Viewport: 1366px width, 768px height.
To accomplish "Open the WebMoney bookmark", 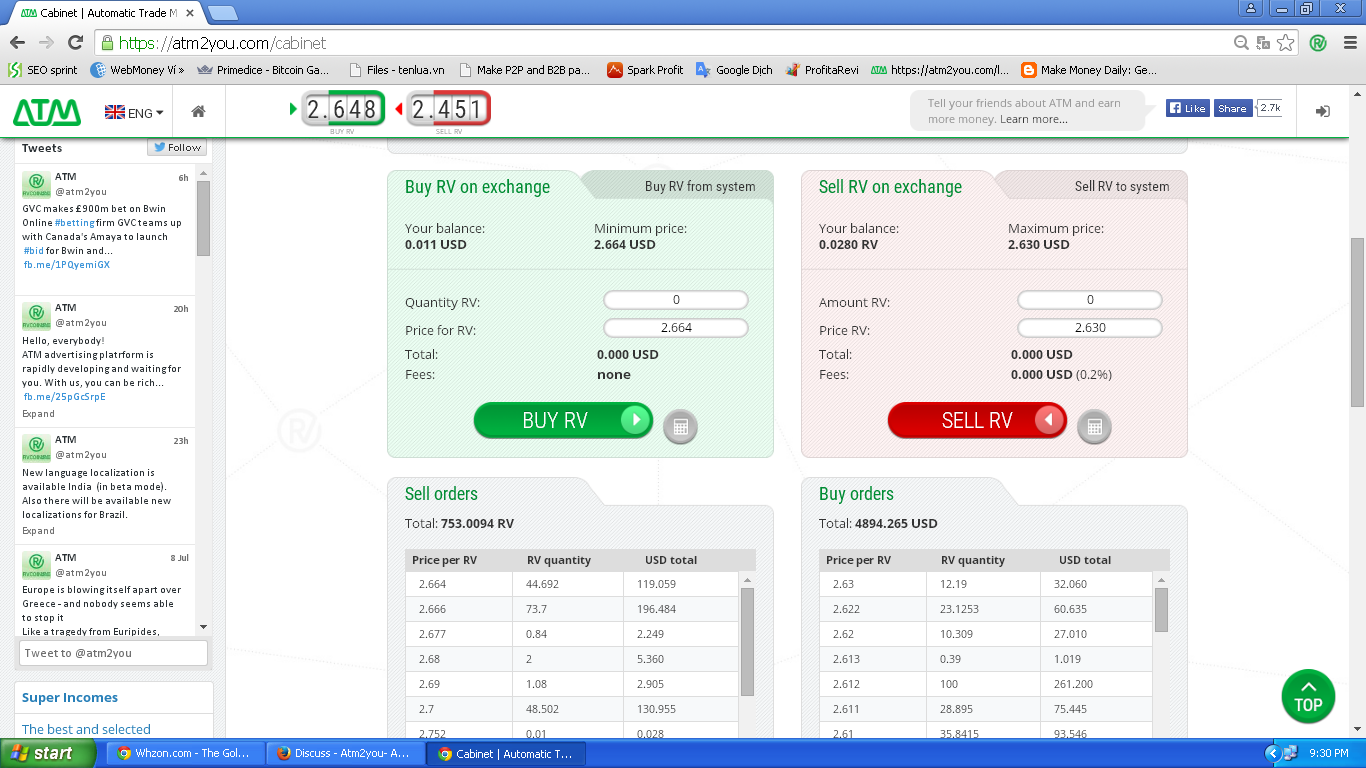I will click(137, 70).
